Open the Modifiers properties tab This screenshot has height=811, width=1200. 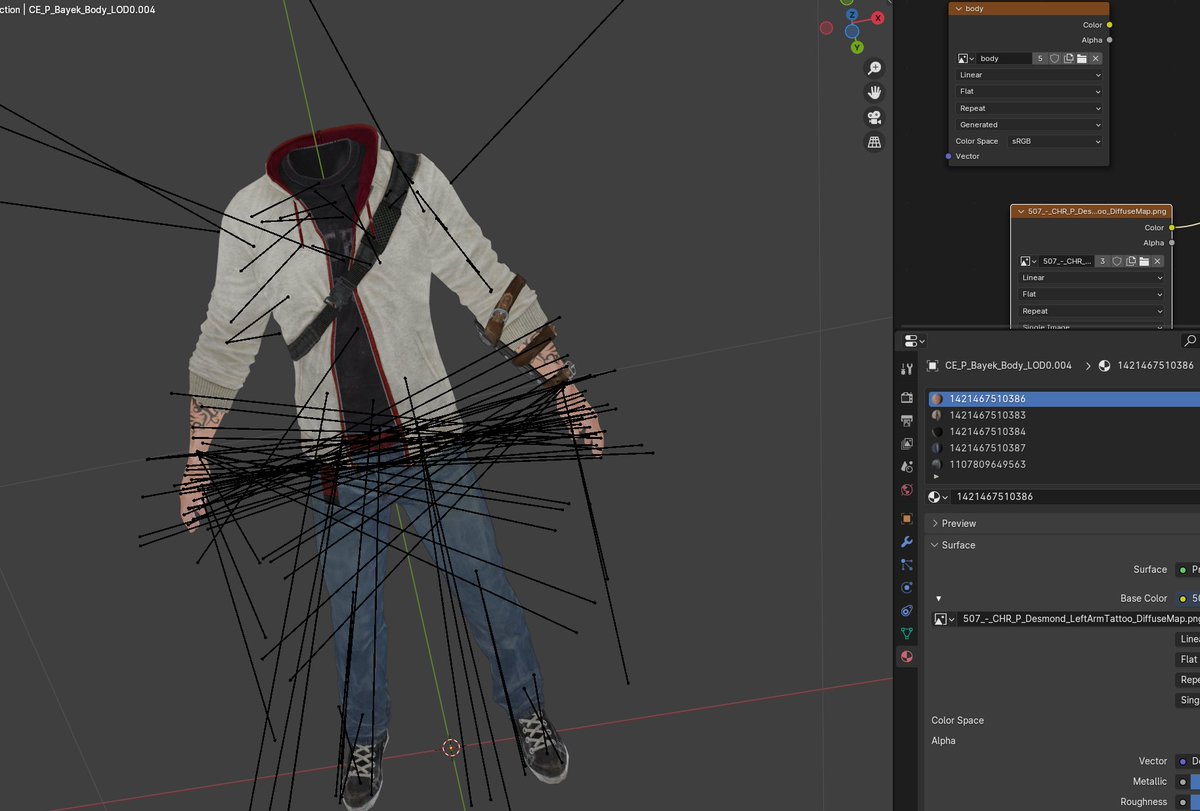point(907,542)
